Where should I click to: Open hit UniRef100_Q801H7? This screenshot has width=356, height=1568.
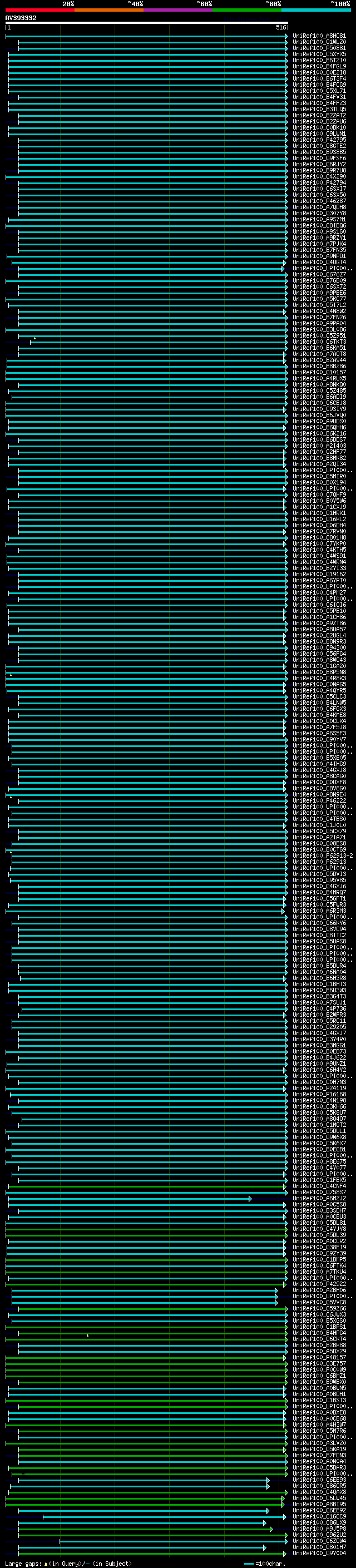(319, 1547)
